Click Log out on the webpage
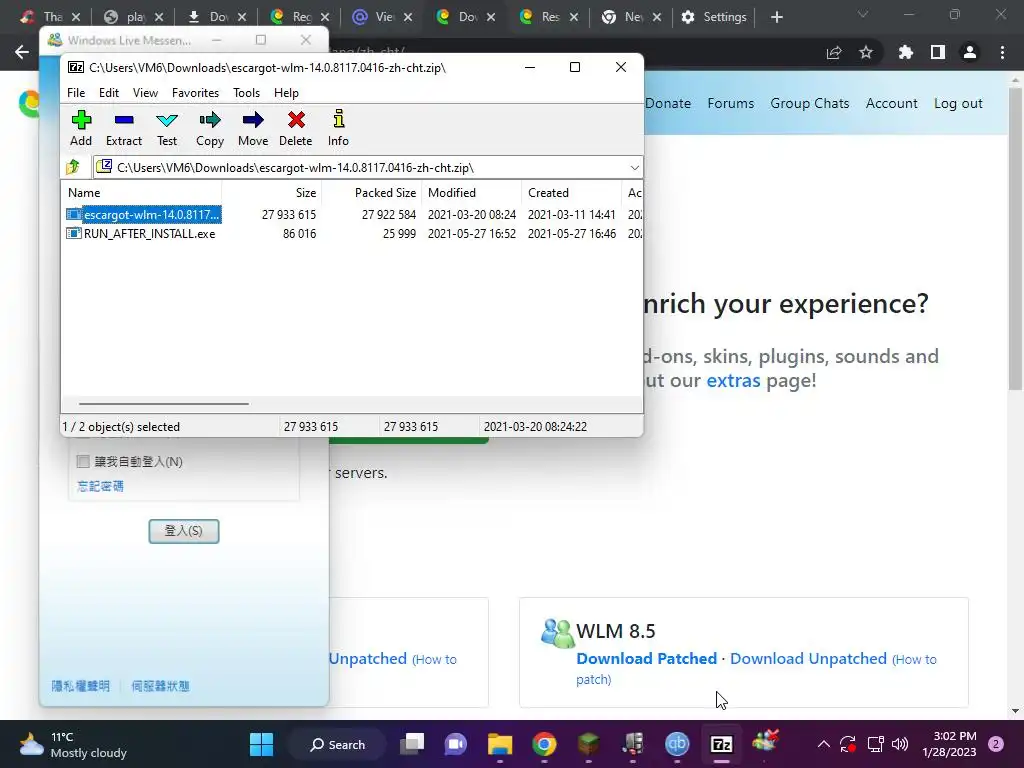 coord(958,103)
